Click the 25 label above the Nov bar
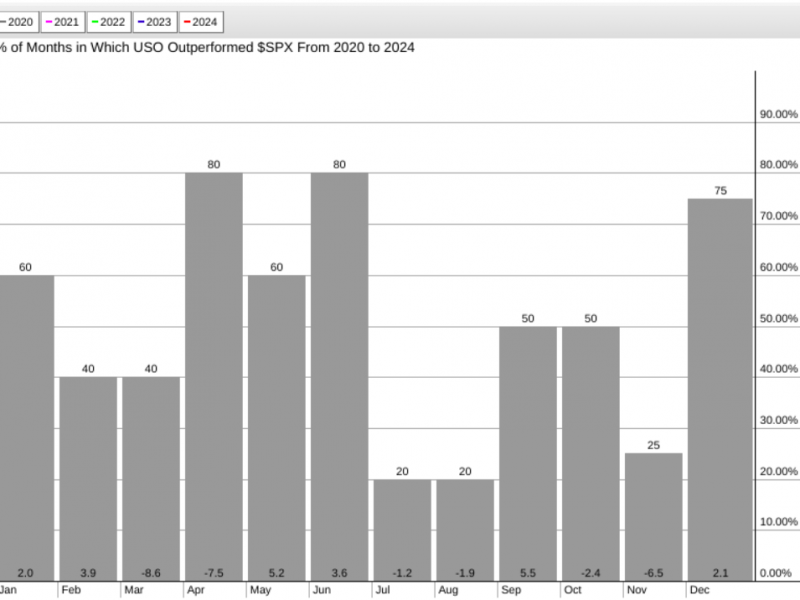This screenshot has height=600, width=800. click(x=654, y=445)
